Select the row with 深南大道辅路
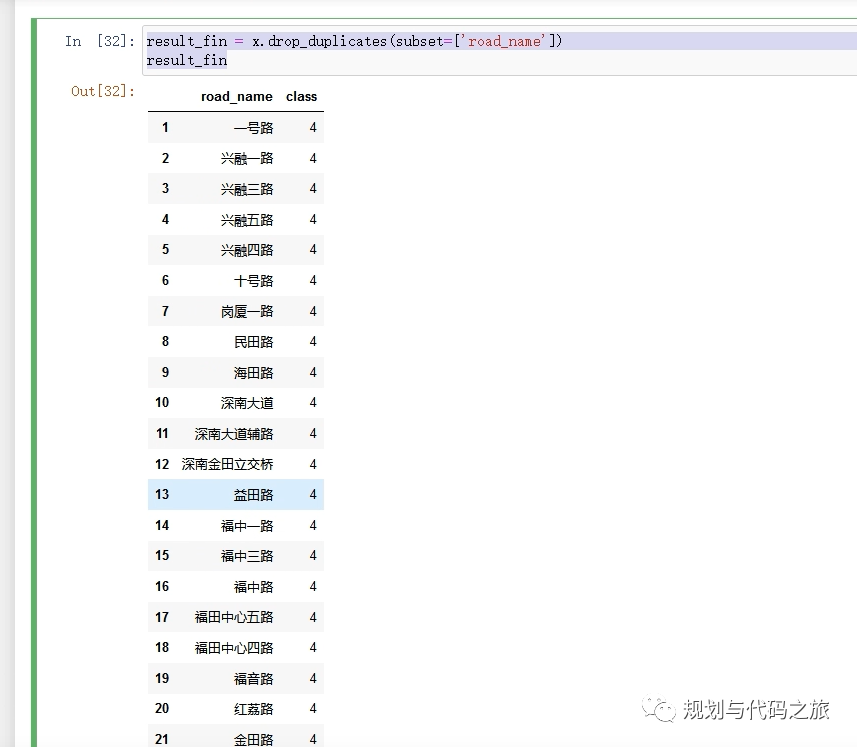The height and width of the screenshot is (747, 857). point(236,433)
